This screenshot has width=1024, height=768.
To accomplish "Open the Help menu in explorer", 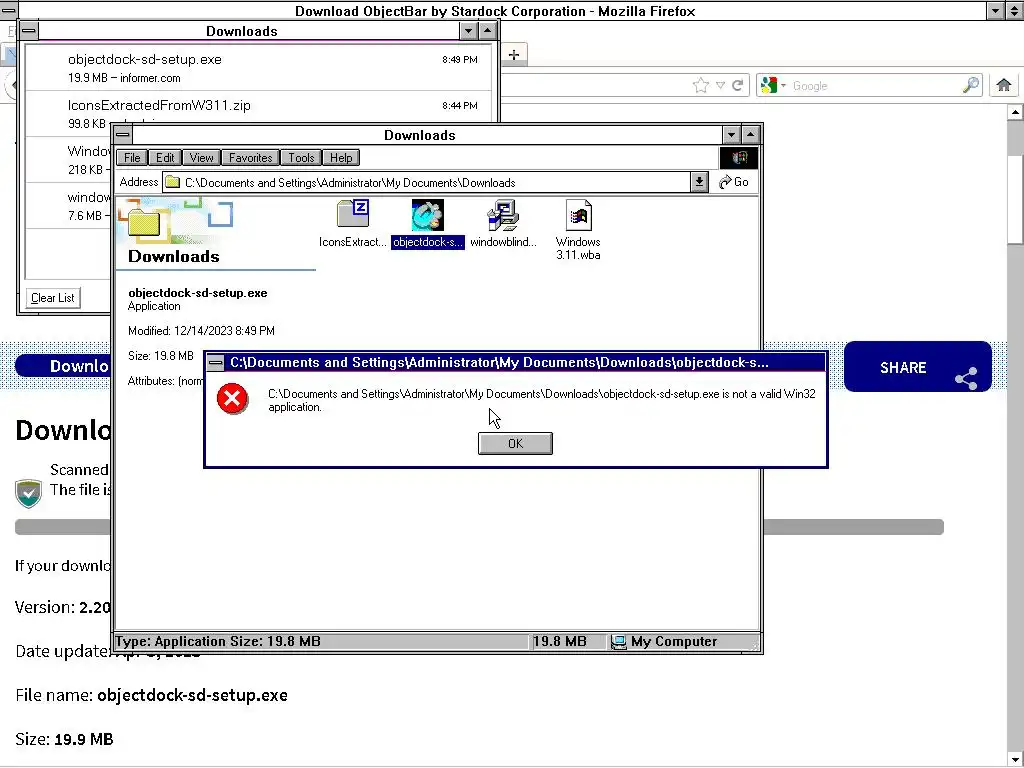I will [341, 157].
